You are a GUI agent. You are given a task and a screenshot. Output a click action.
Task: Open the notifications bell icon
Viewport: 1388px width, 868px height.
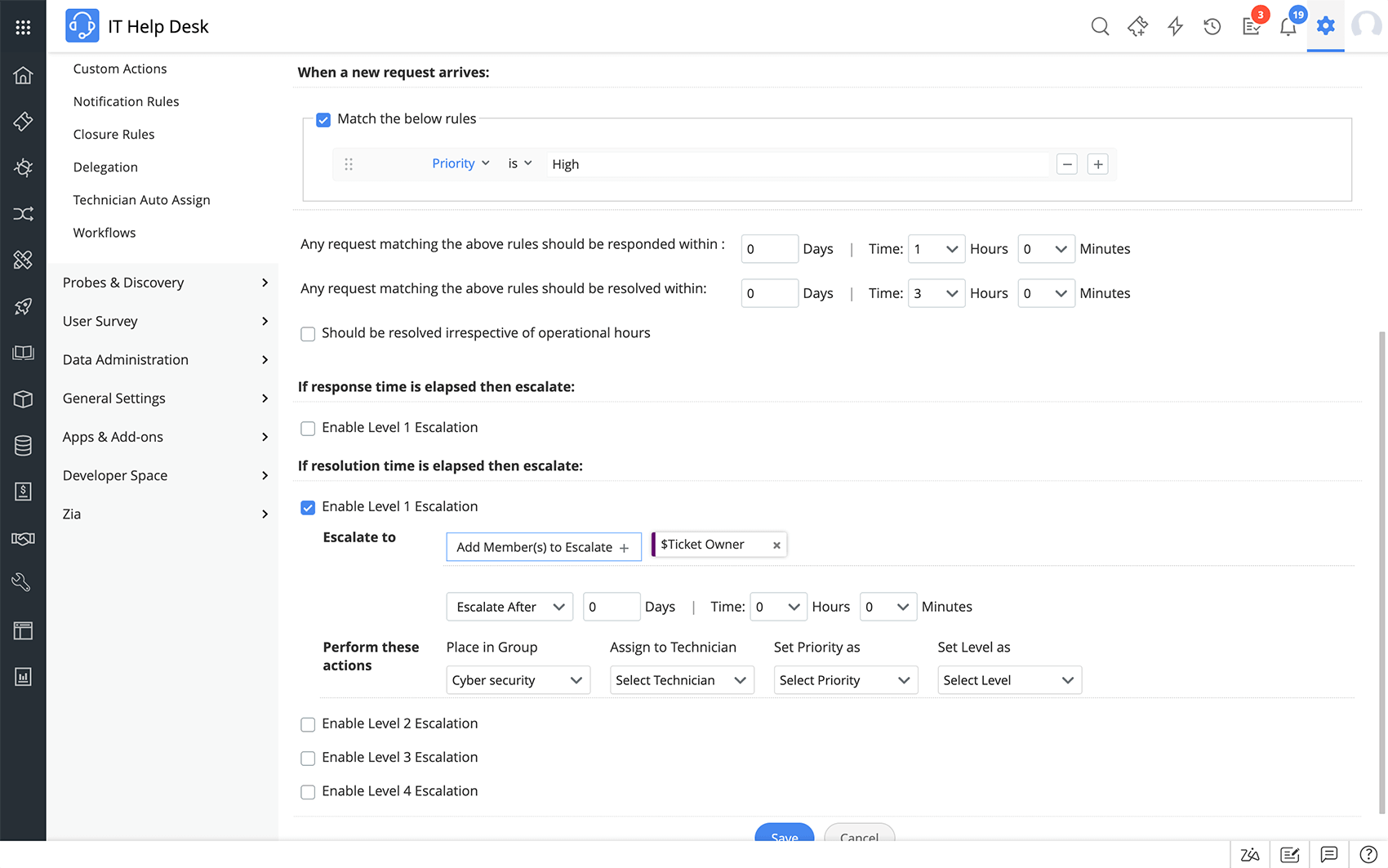point(1288,27)
